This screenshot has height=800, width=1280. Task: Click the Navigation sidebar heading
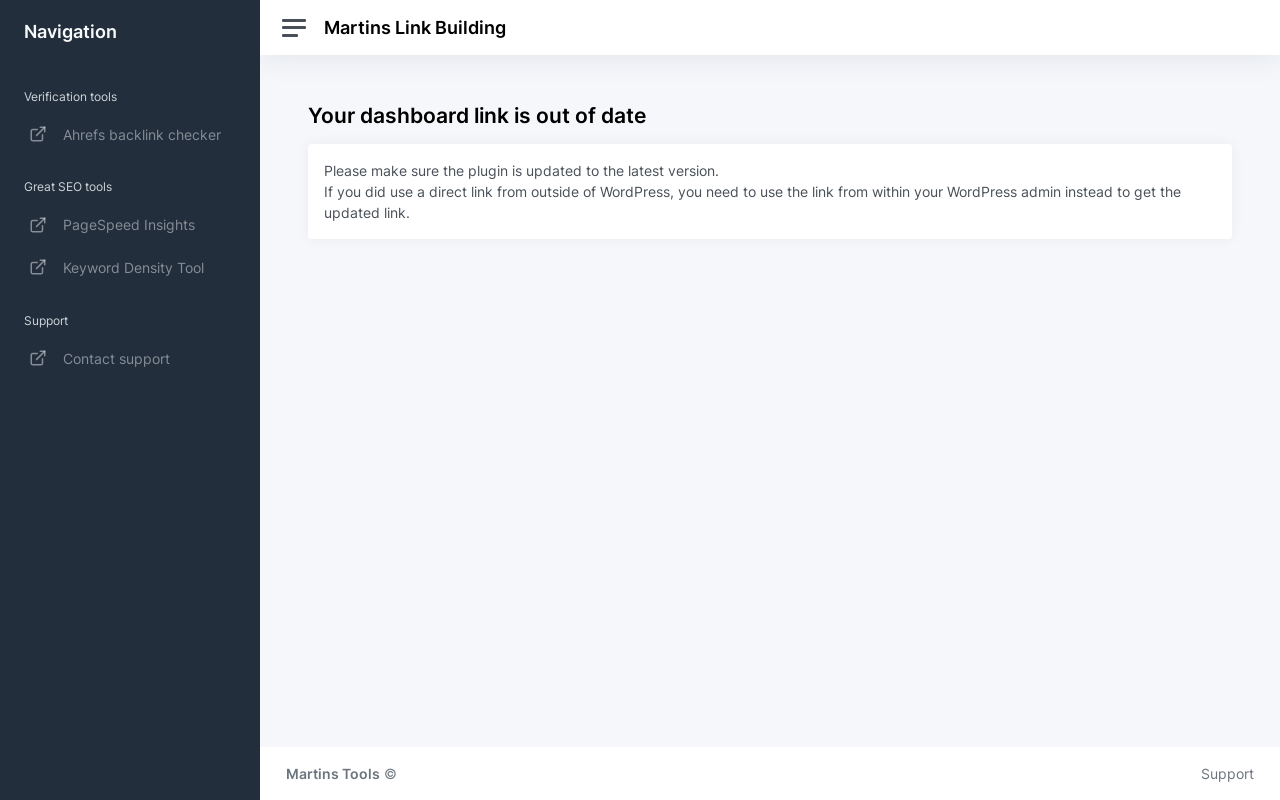[70, 32]
